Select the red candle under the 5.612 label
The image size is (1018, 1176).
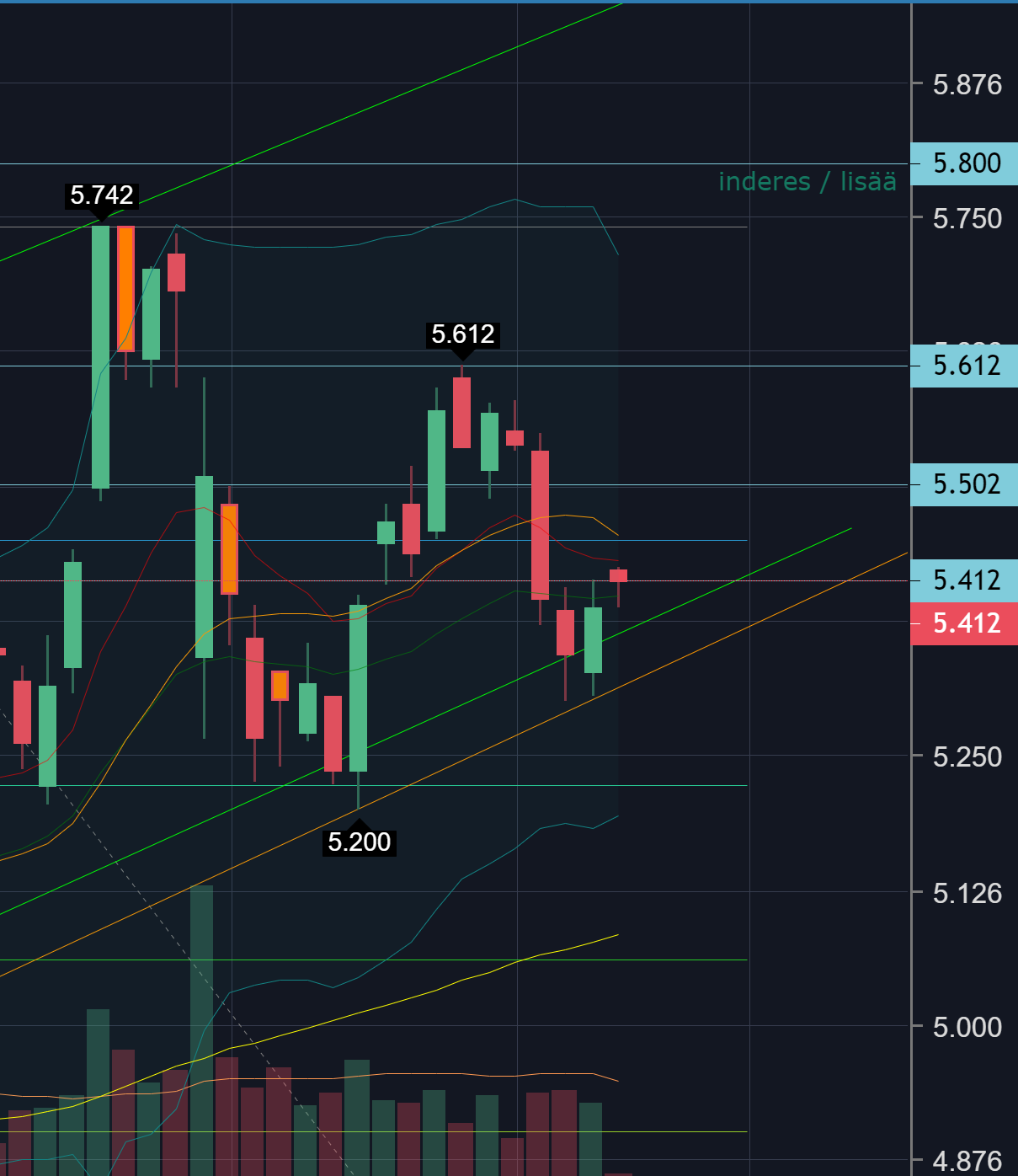461,413
